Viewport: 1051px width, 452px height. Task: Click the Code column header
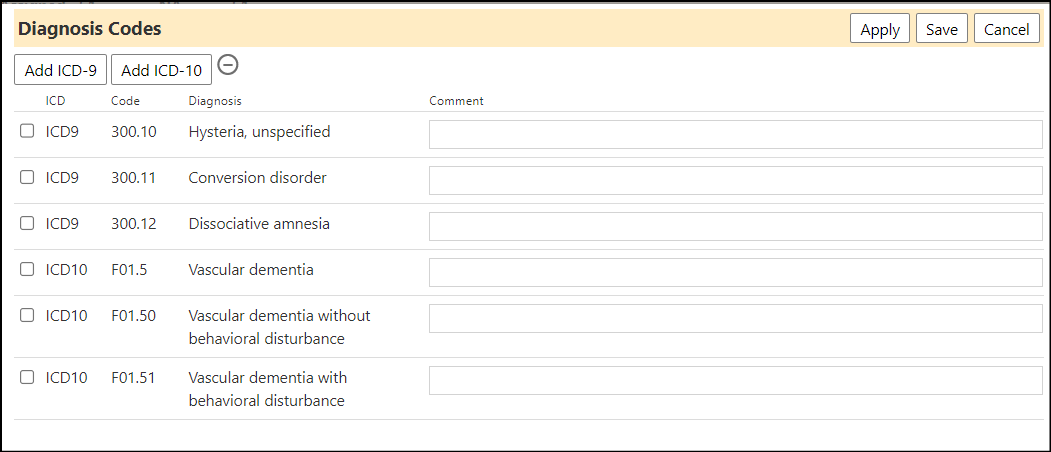125,101
